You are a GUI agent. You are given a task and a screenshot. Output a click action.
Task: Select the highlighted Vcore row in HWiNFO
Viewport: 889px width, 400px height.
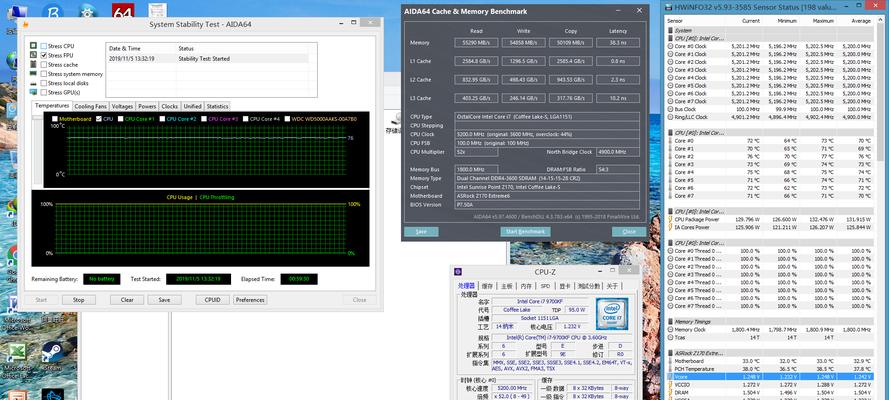769,376
